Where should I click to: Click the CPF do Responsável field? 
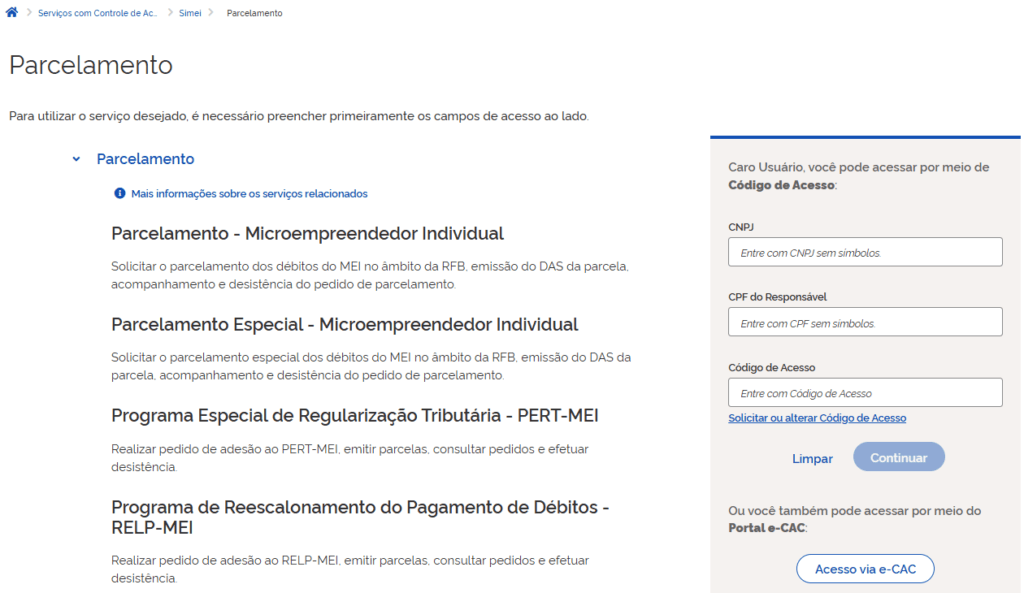click(x=865, y=322)
